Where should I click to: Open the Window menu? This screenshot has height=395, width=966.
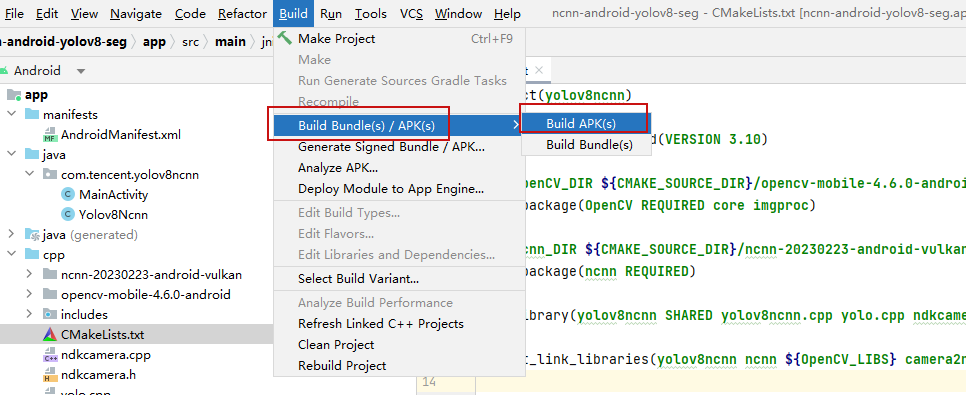coord(458,14)
